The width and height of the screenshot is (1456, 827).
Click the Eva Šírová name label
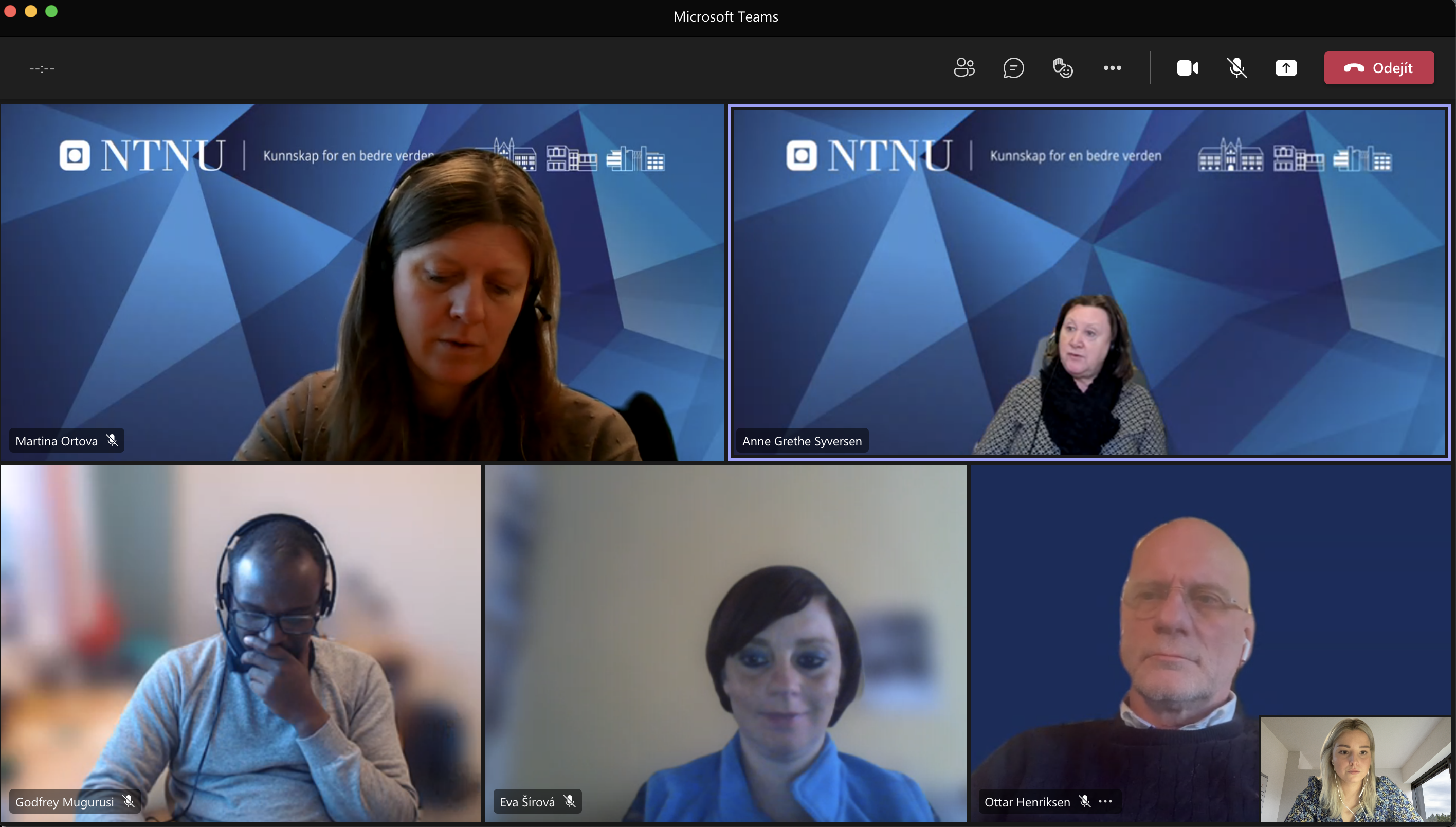click(x=527, y=801)
